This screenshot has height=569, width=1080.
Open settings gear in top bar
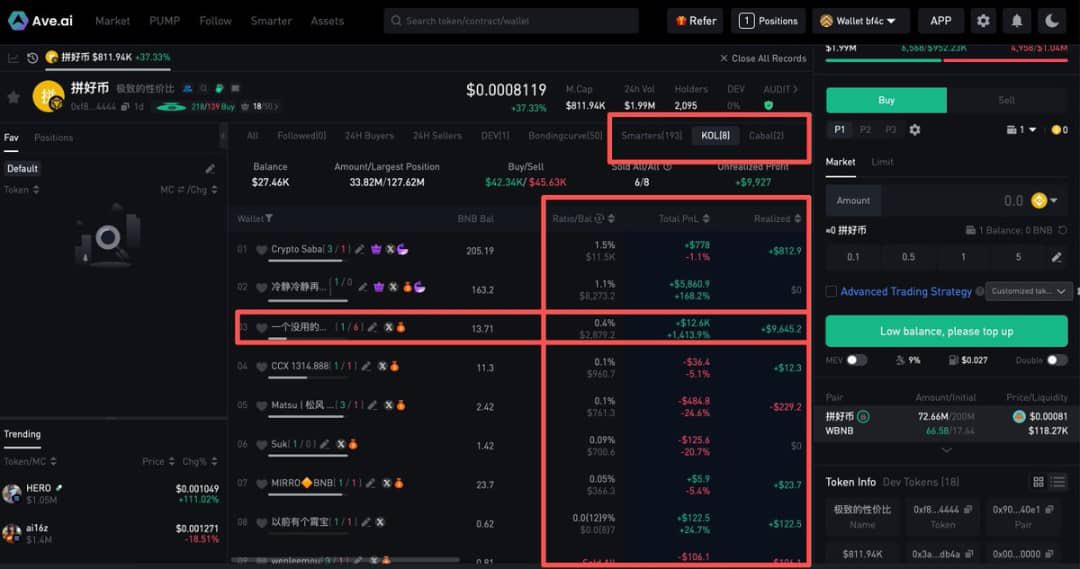coord(984,21)
